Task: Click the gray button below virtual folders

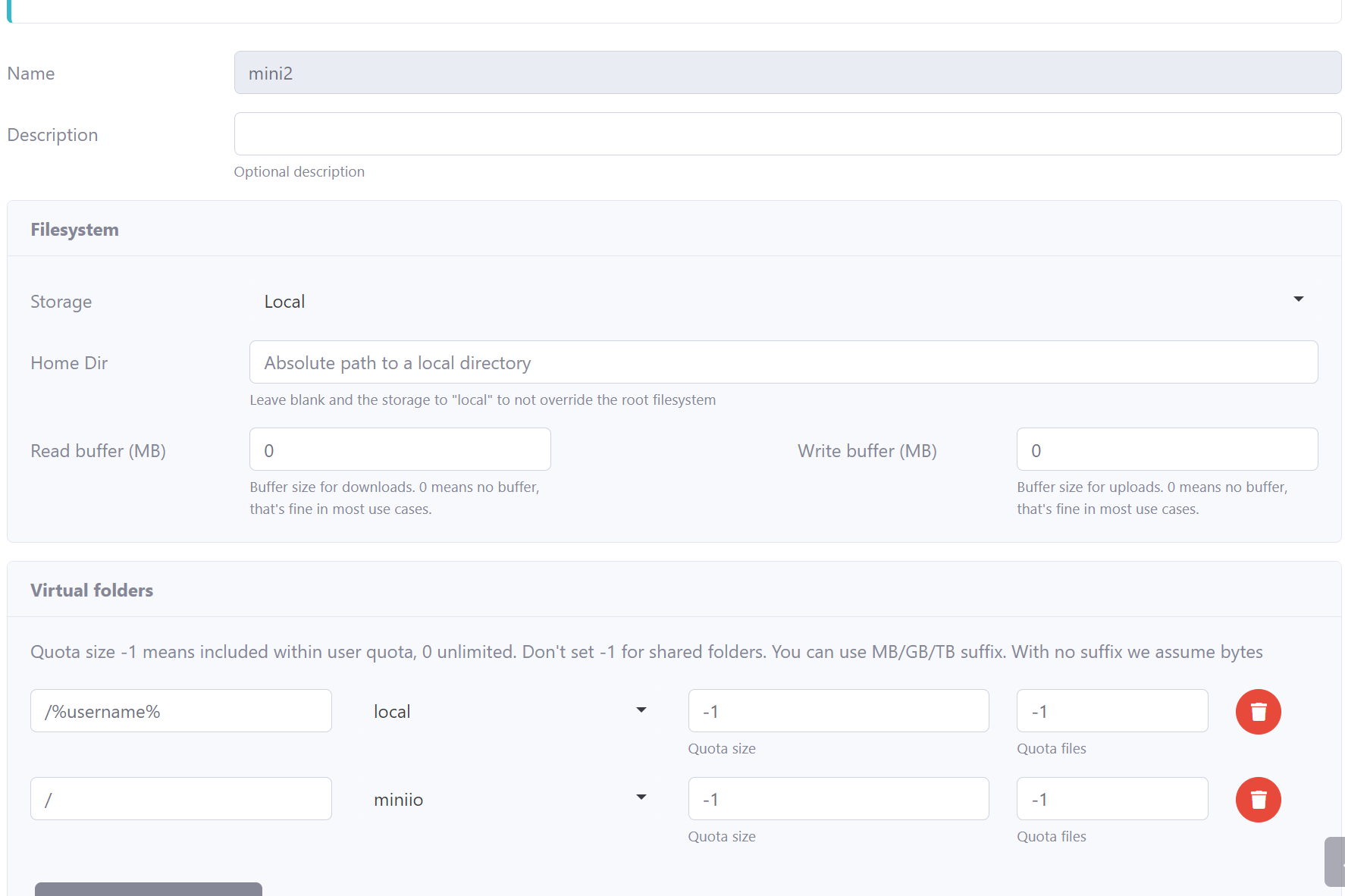Action: coord(149,889)
